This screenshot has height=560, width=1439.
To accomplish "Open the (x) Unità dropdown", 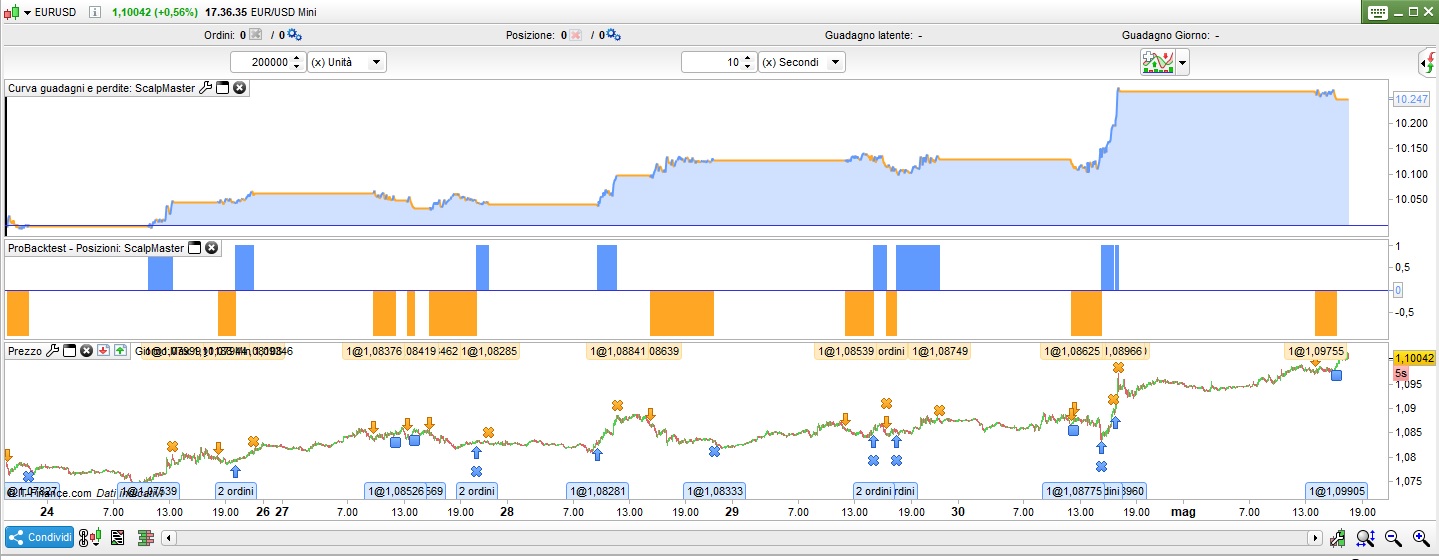I will coord(346,62).
